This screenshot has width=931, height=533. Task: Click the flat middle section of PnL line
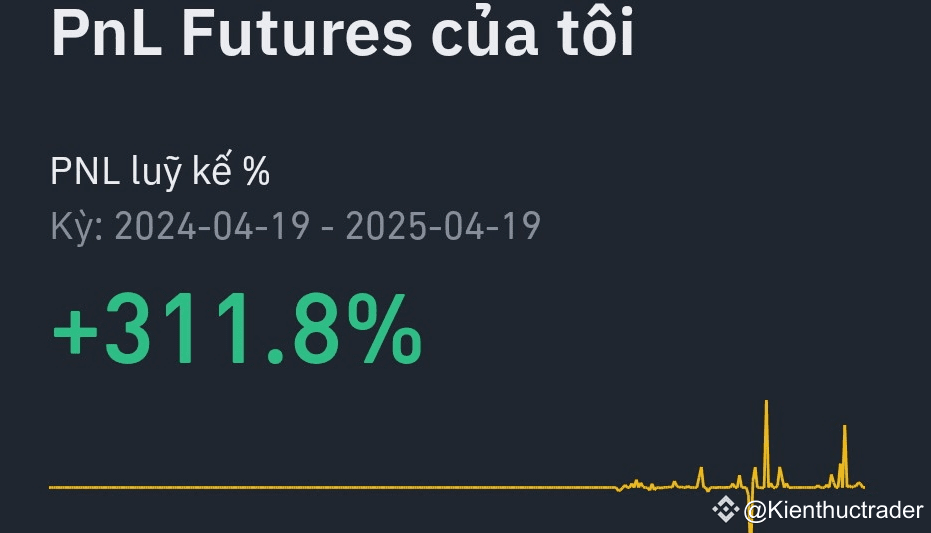coord(332,487)
